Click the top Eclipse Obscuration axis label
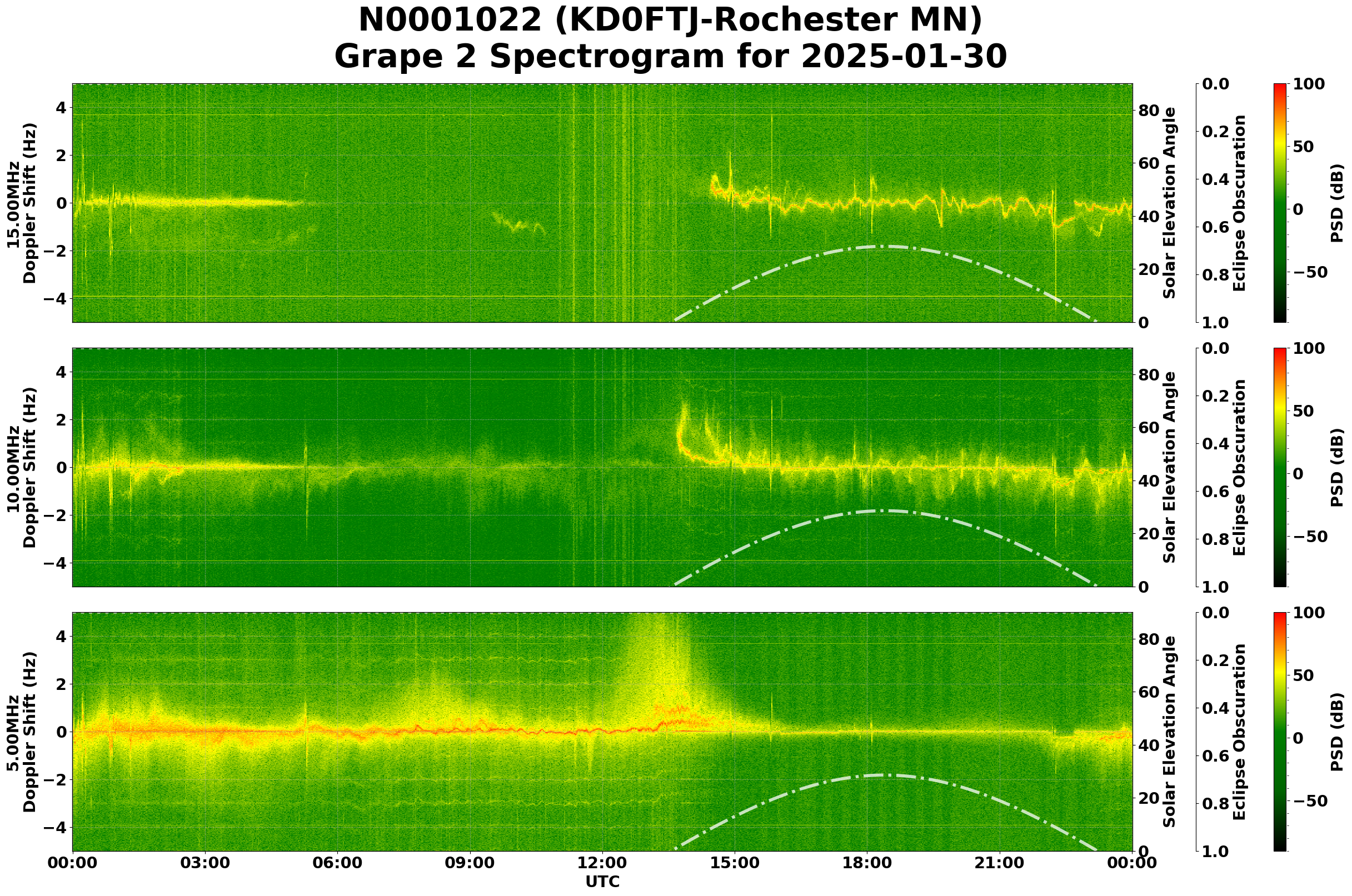Image resolution: width=1352 pixels, height=896 pixels. [1238, 203]
